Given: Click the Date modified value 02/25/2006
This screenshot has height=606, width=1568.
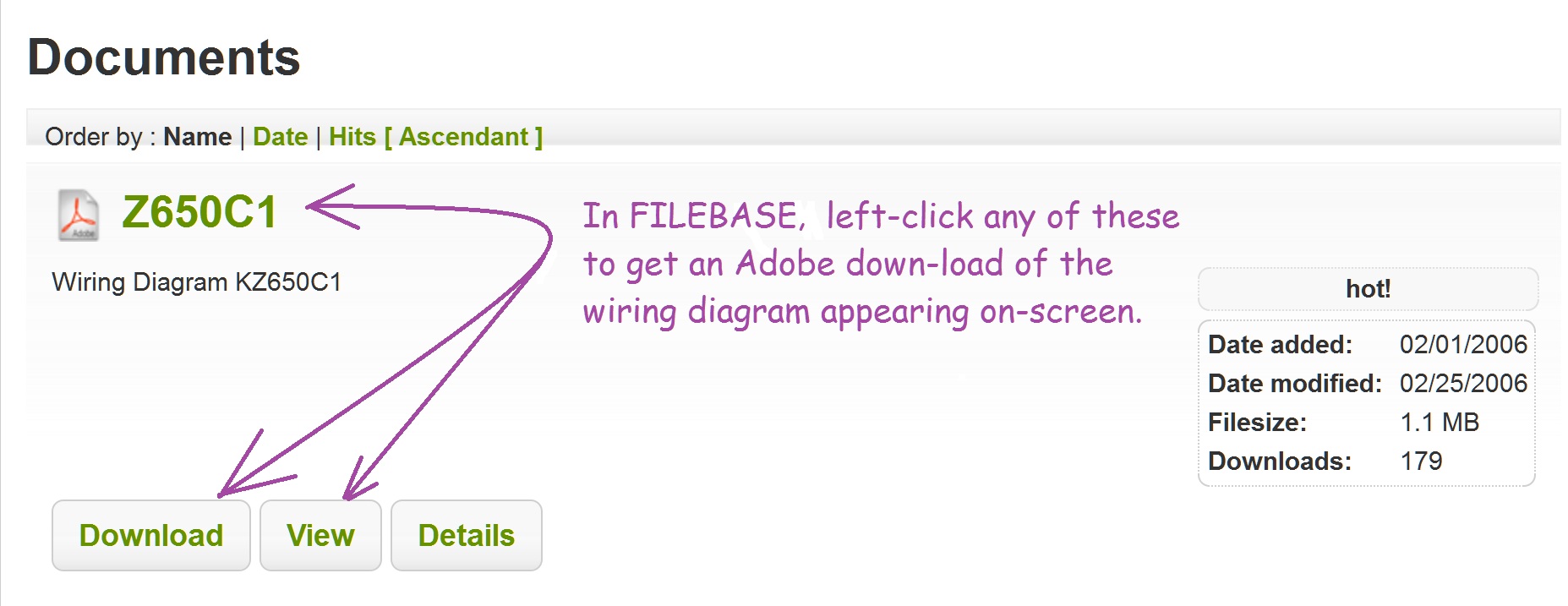Looking at the screenshot, I should (x=1463, y=383).
